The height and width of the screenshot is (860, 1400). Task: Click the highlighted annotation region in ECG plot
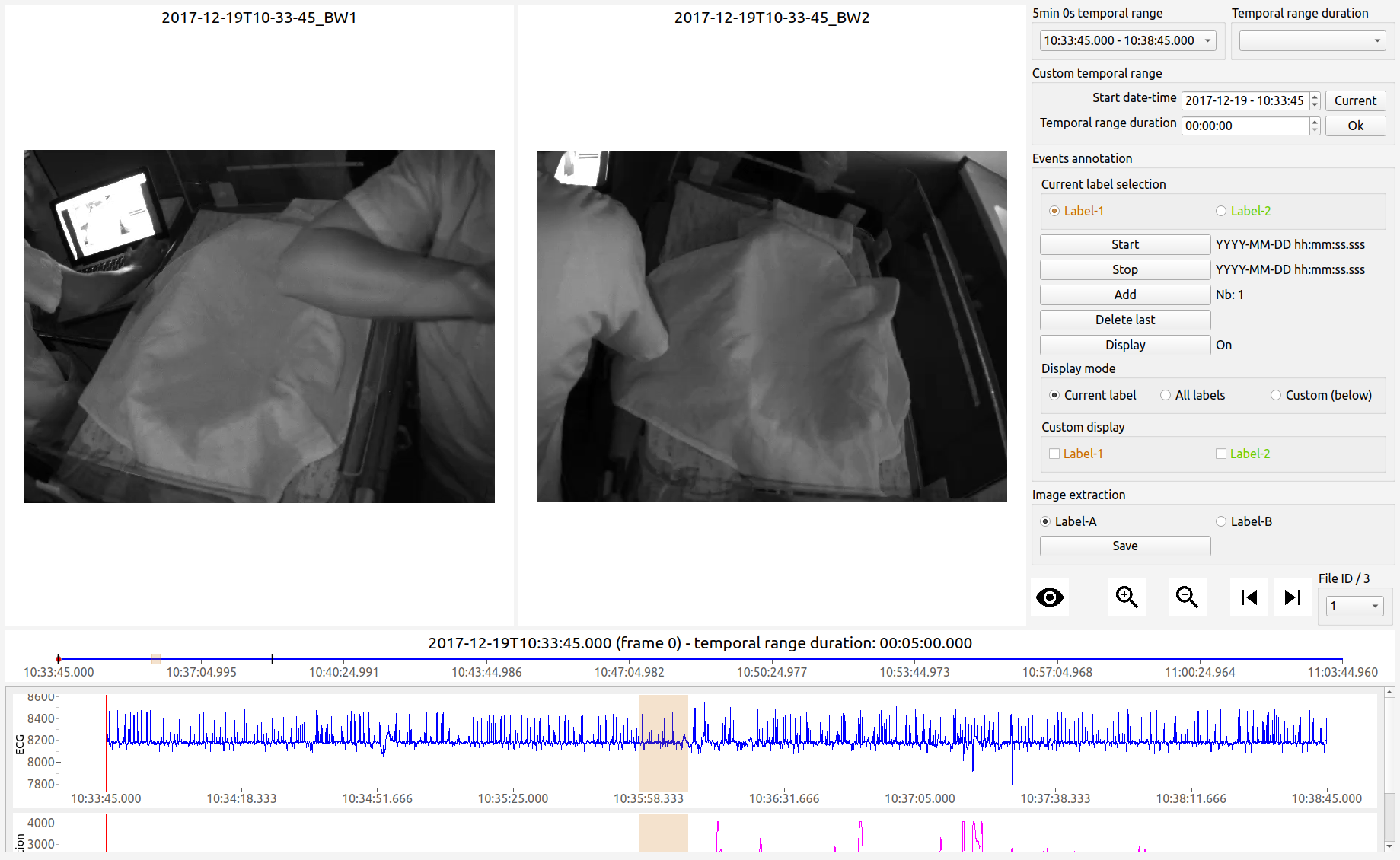click(x=663, y=743)
